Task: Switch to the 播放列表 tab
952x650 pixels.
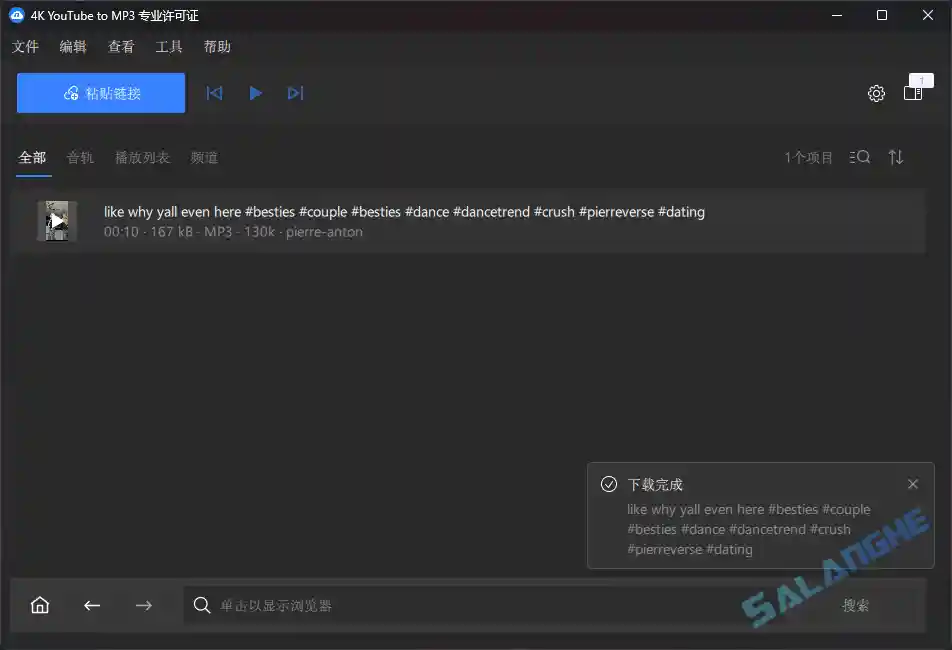Action: tap(142, 157)
